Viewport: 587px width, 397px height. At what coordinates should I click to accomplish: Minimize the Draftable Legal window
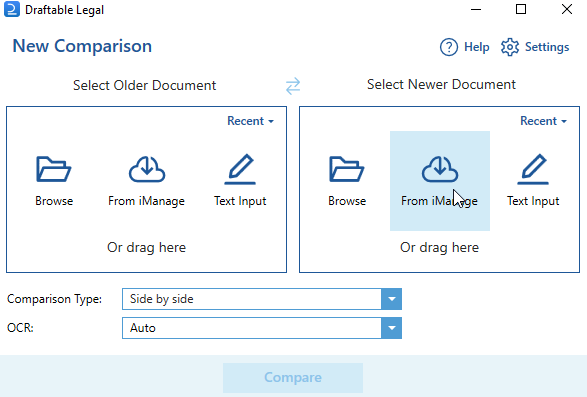tap(476, 9)
